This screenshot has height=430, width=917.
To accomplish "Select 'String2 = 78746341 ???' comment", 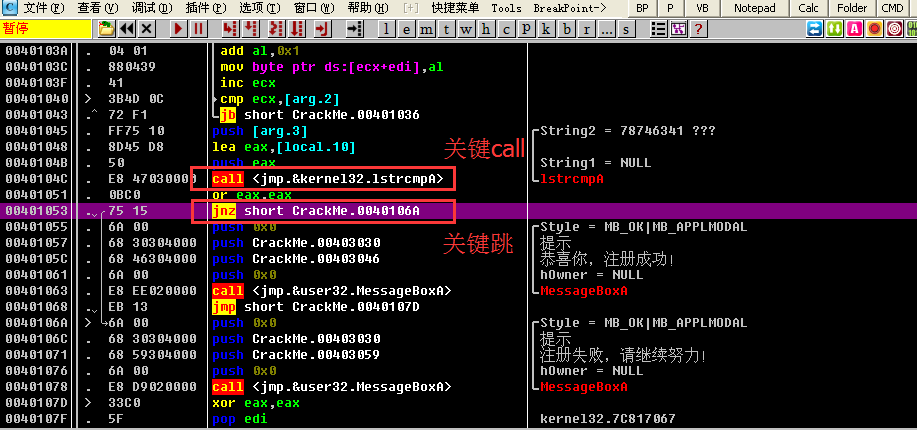I will (x=628, y=131).
